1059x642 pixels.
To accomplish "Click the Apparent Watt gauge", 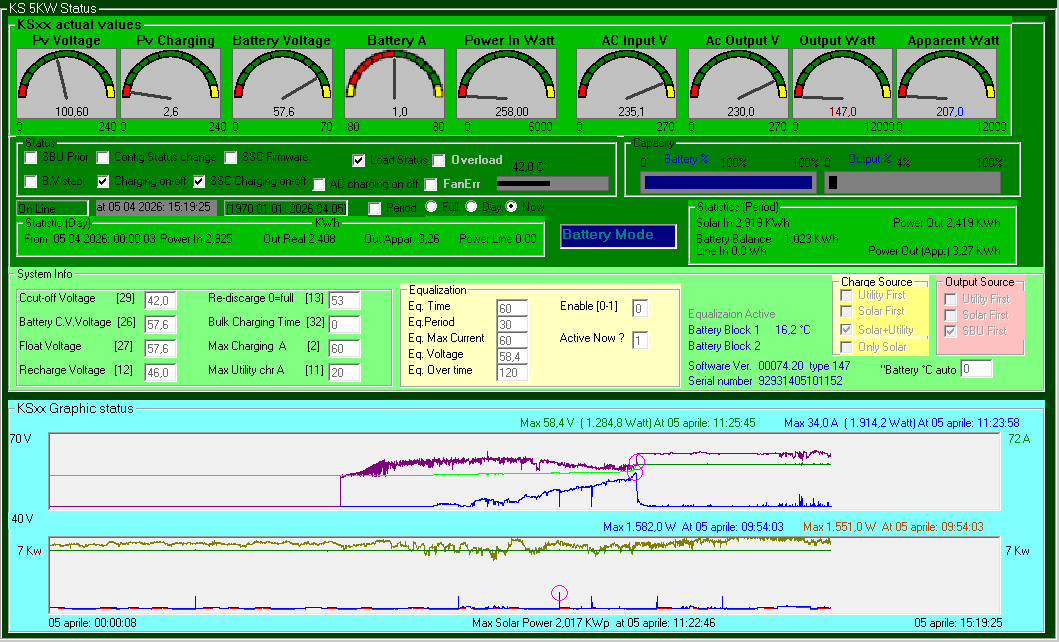I will pyautogui.click(x=946, y=85).
